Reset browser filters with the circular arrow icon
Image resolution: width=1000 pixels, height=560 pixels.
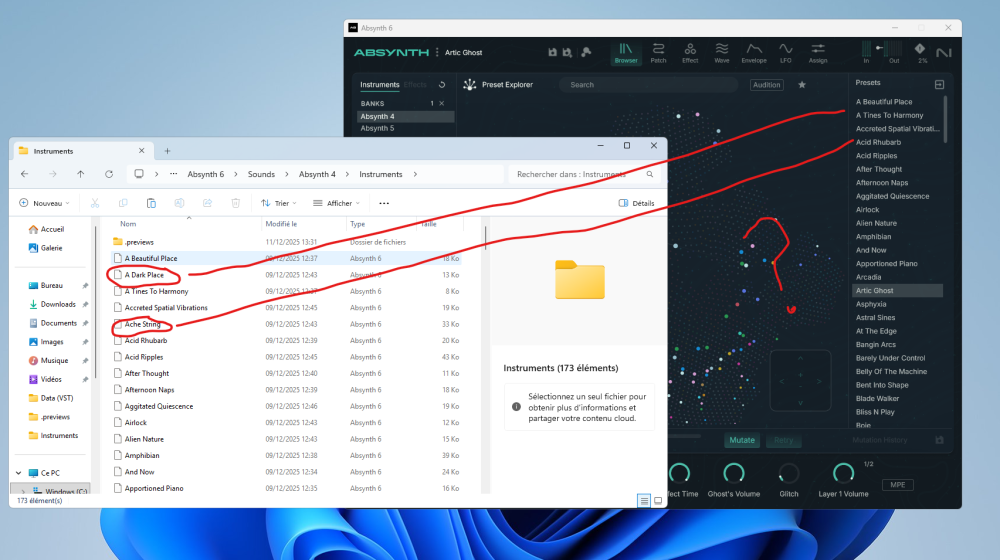(442, 84)
